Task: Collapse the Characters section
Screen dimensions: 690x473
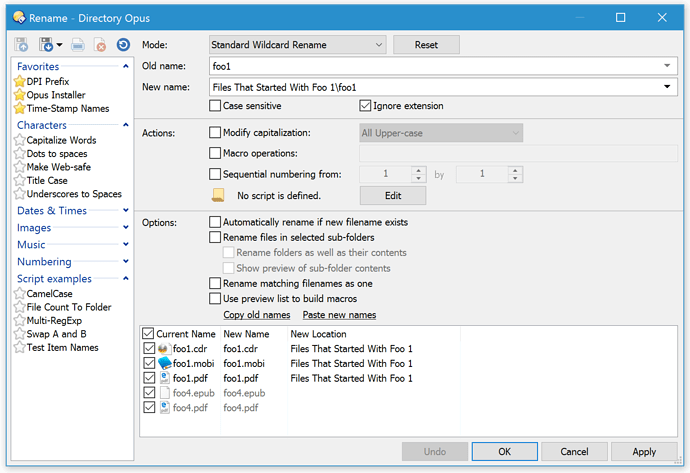Action: pos(126,125)
